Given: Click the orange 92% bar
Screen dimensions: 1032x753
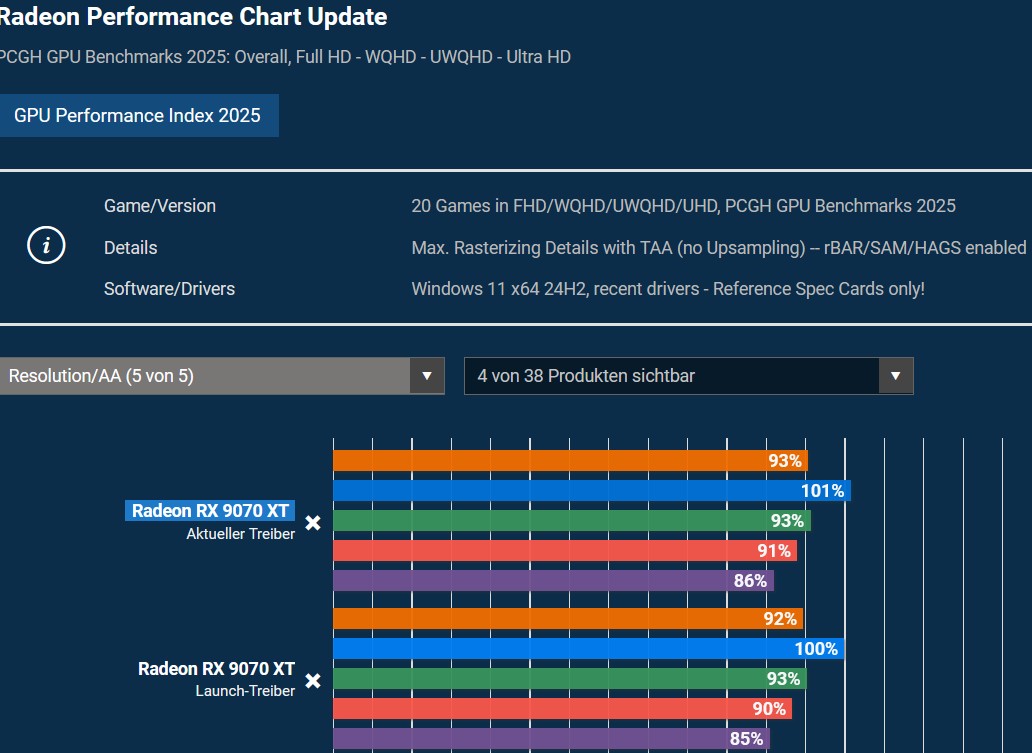Looking at the screenshot, I should tap(568, 618).
